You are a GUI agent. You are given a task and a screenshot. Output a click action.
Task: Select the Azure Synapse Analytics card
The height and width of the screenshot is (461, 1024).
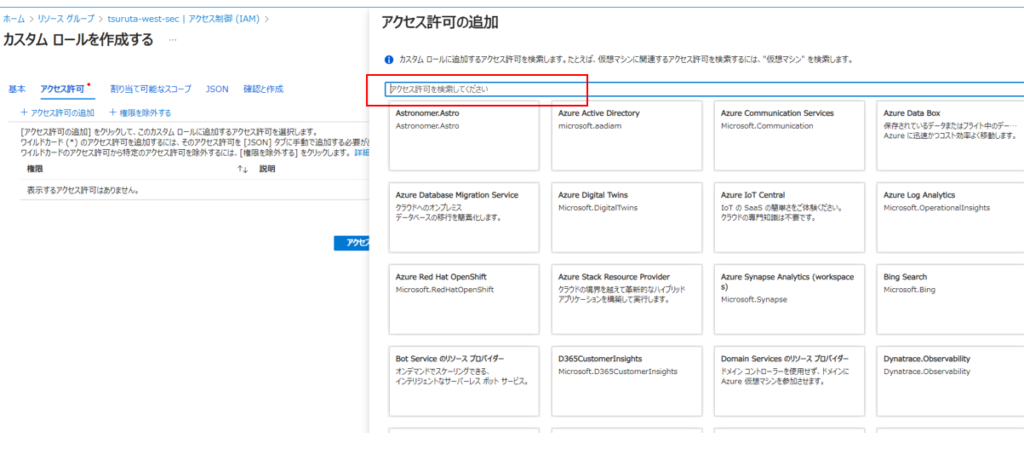pyautogui.click(x=789, y=299)
